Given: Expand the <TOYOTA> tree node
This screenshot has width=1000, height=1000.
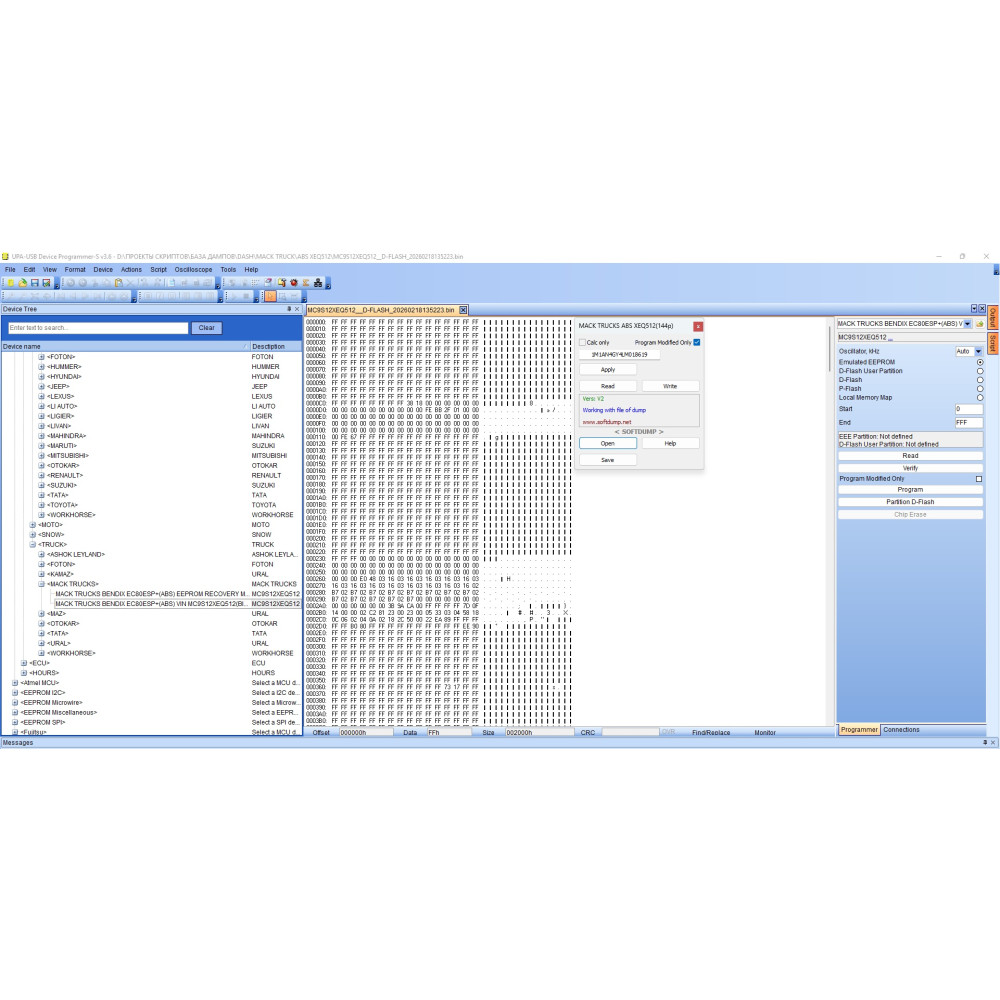Looking at the screenshot, I should click(41, 505).
